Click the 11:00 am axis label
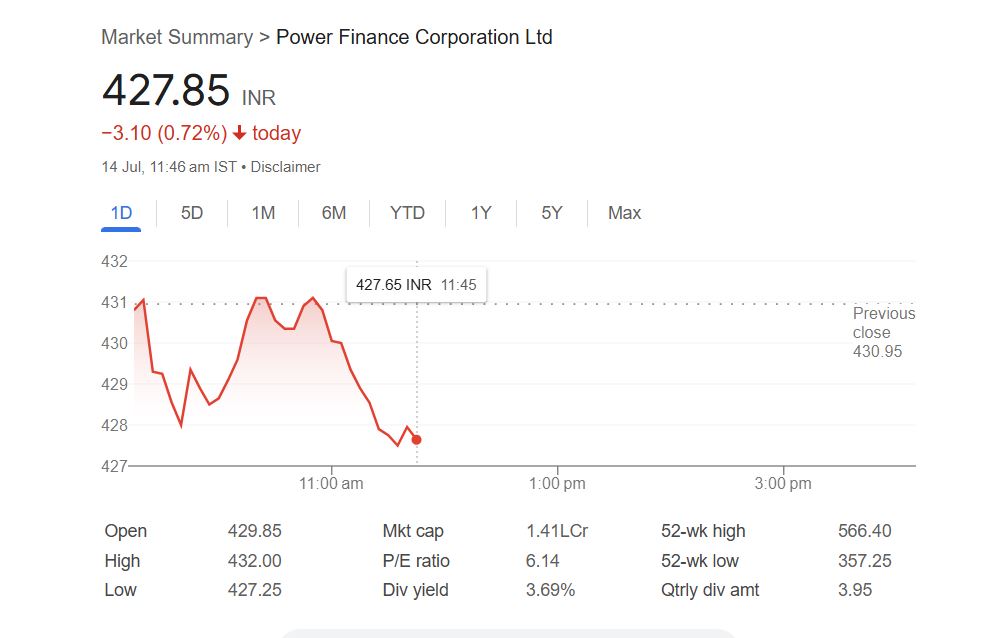Viewport: 981px width, 638px height. 331,484
